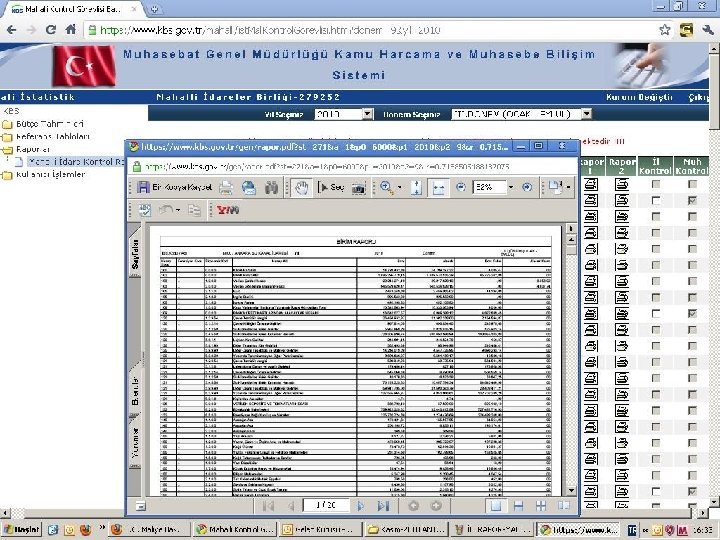This screenshot has height=540, width=720.
Task: Open the Windows Başlat start button
Action: click(21, 529)
